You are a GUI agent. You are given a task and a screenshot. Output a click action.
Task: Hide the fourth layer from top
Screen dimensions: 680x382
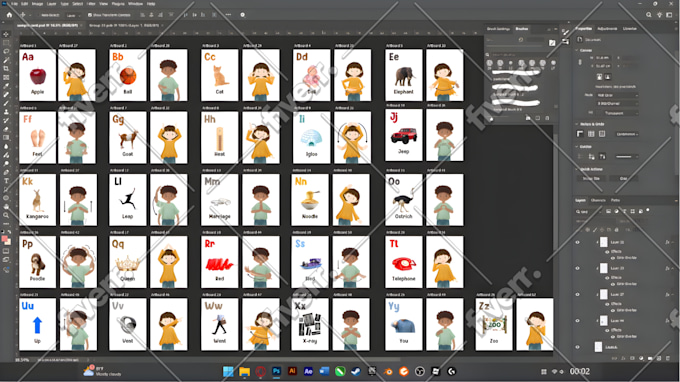(577, 320)
